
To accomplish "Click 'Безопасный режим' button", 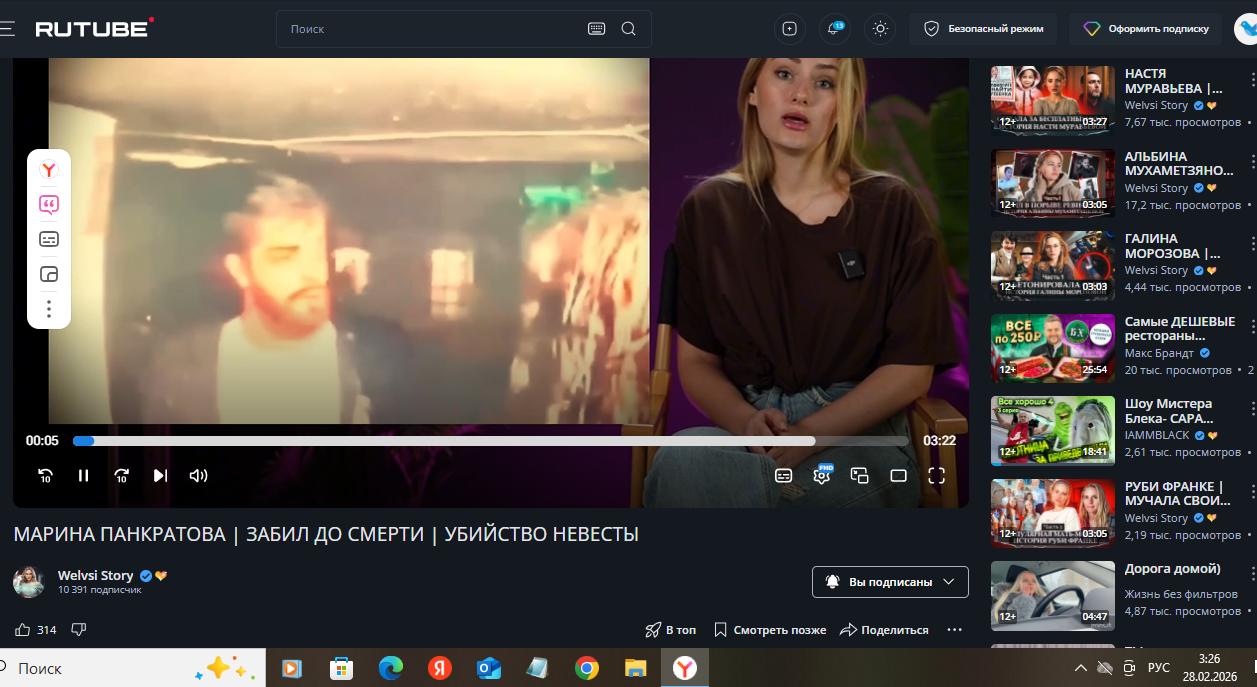I will (x=983, y=29).
